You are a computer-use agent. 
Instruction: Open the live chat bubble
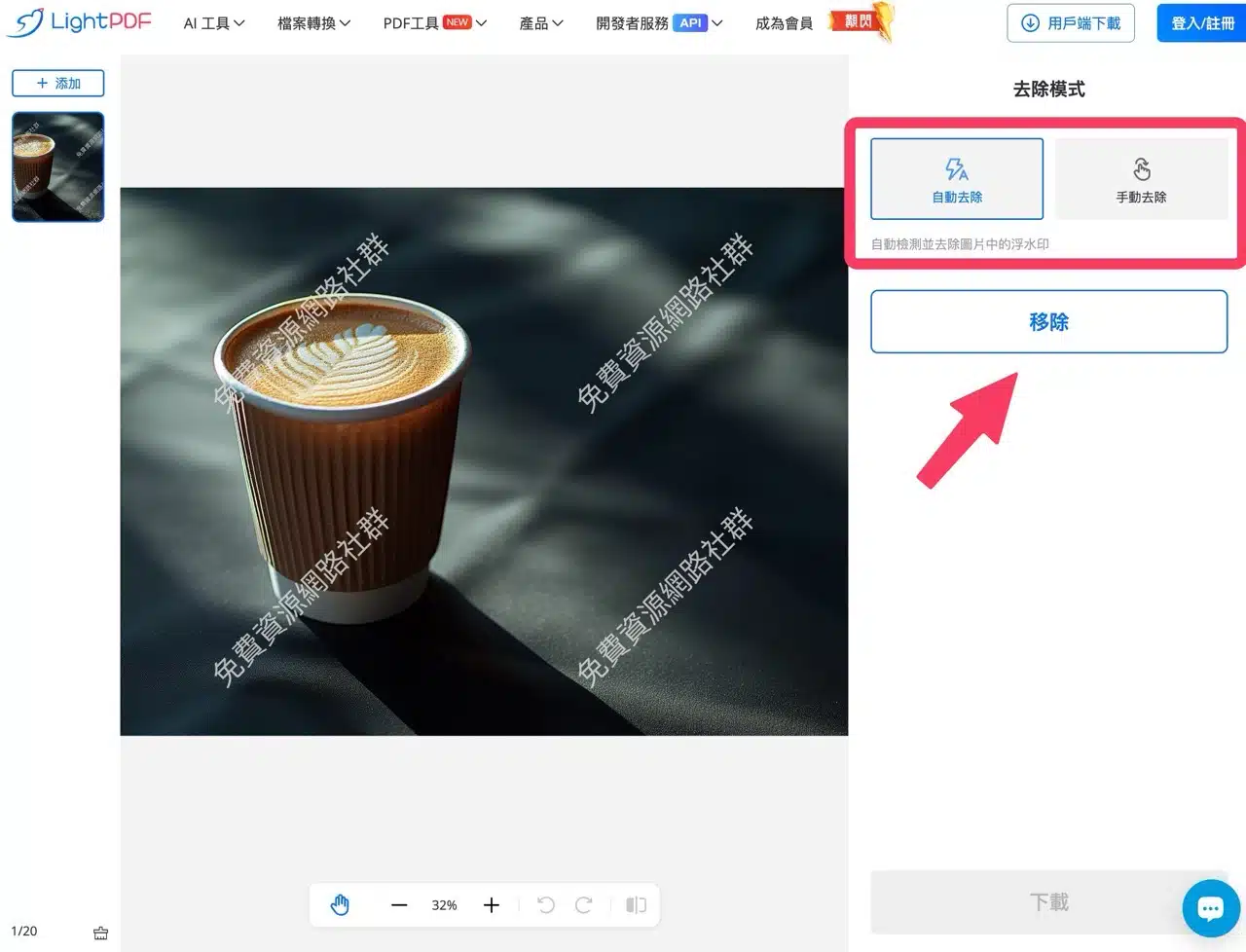pos(1210,908)
